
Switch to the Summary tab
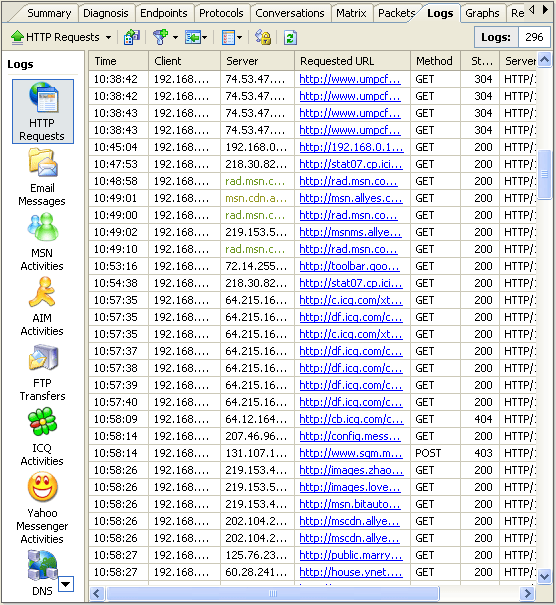[49, 13]
